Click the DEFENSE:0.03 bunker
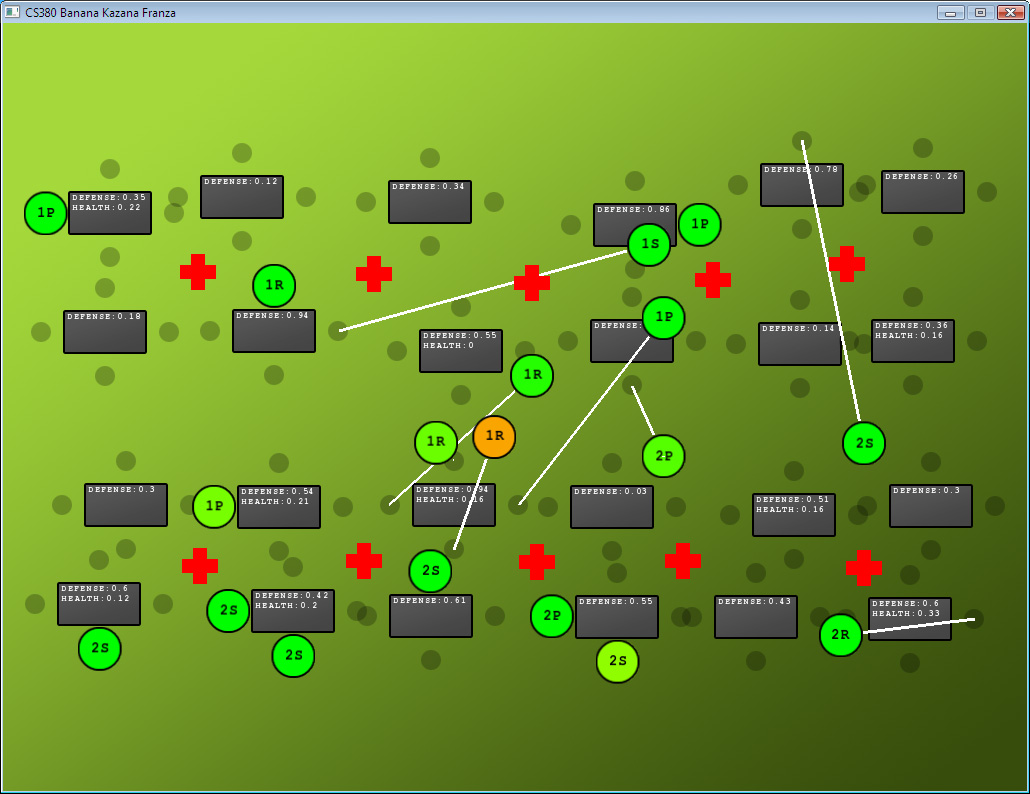 [x=612, y=507]
